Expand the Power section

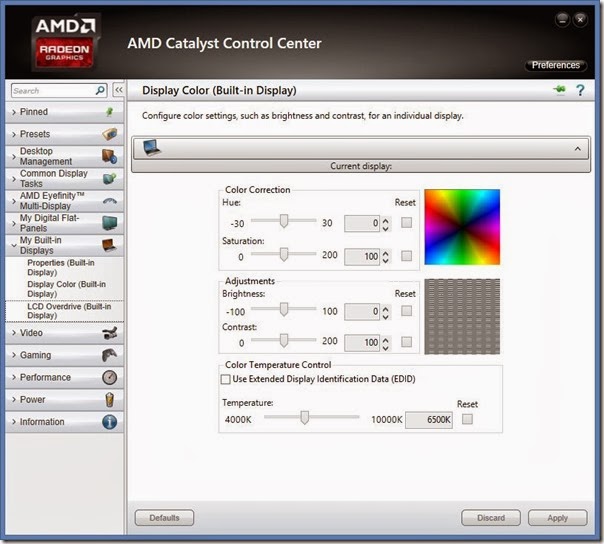click(x=14, y=400)
